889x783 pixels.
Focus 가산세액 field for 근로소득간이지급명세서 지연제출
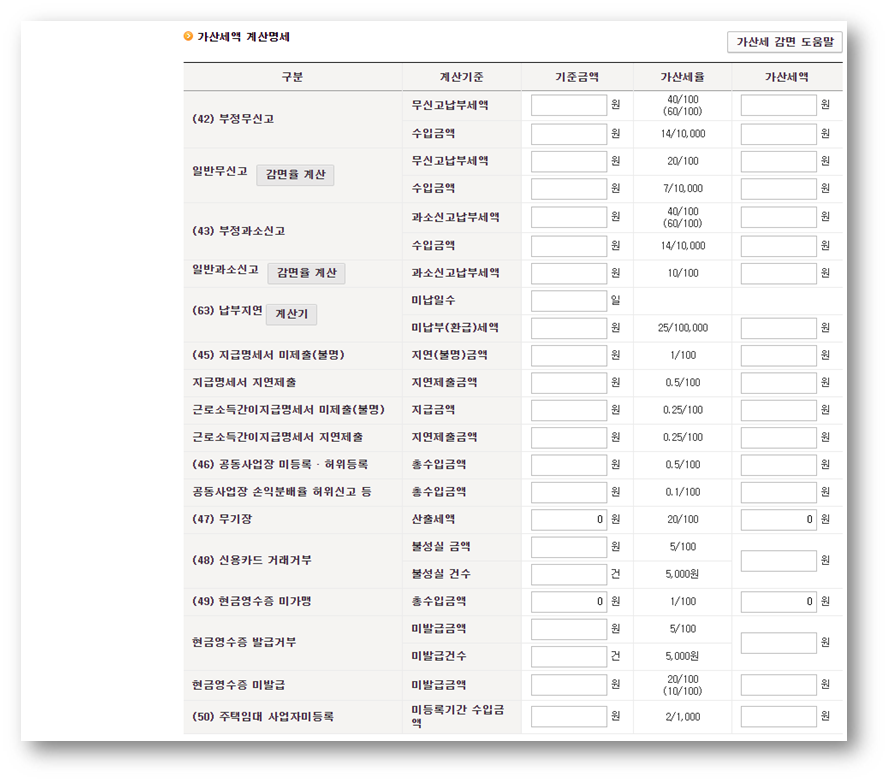(x=778, y=438)
